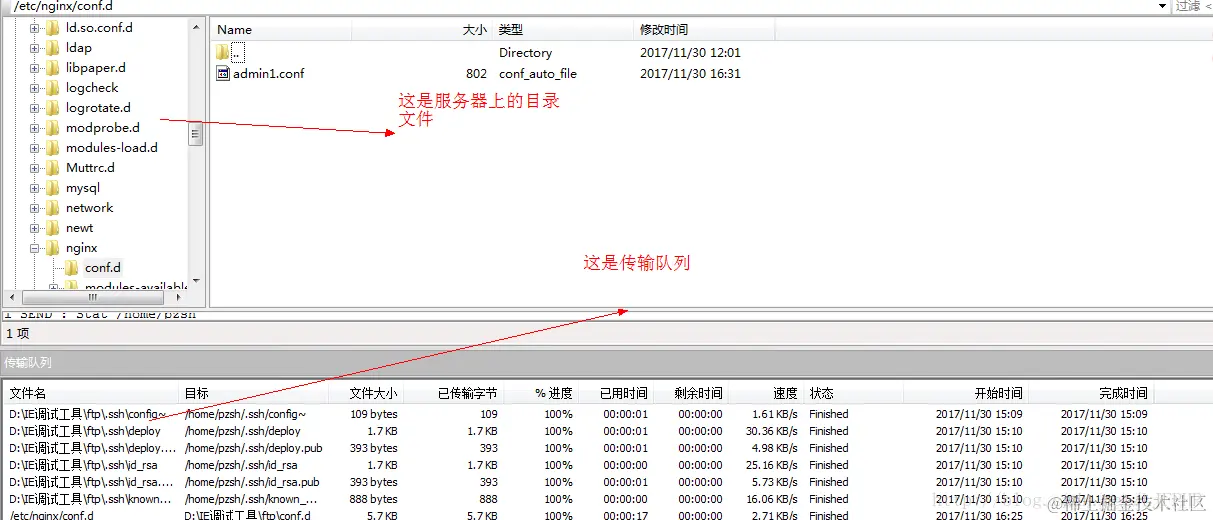The image size is (1213, 520).
Task: Click the 传输队列 panel title
Action: (x=28, y=362)
